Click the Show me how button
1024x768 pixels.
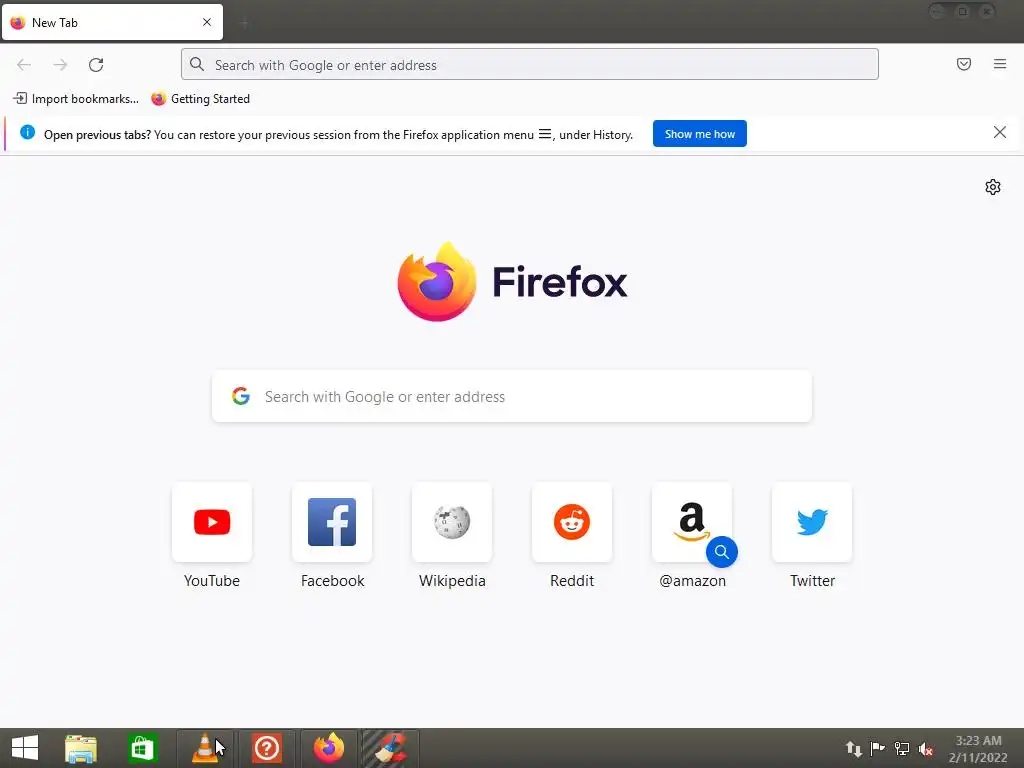699,134
